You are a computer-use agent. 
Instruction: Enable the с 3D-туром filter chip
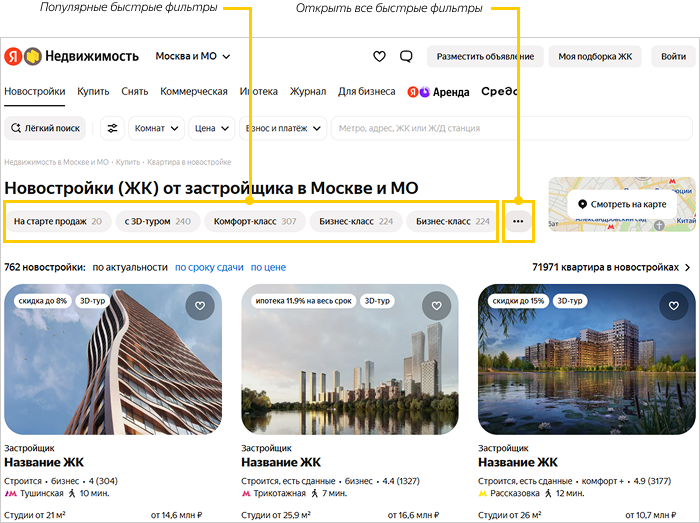158,221
